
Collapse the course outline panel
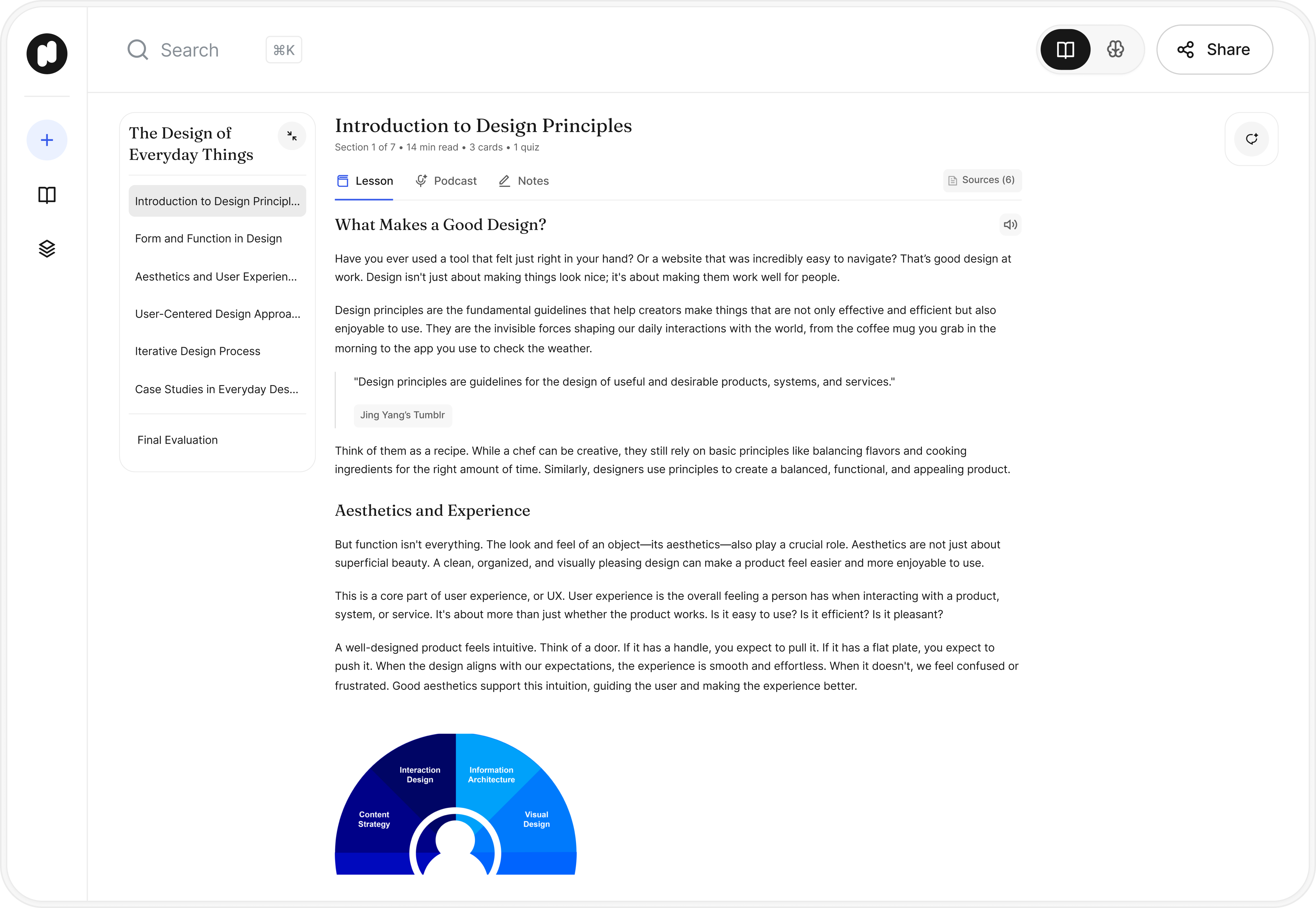click(292, 136)
